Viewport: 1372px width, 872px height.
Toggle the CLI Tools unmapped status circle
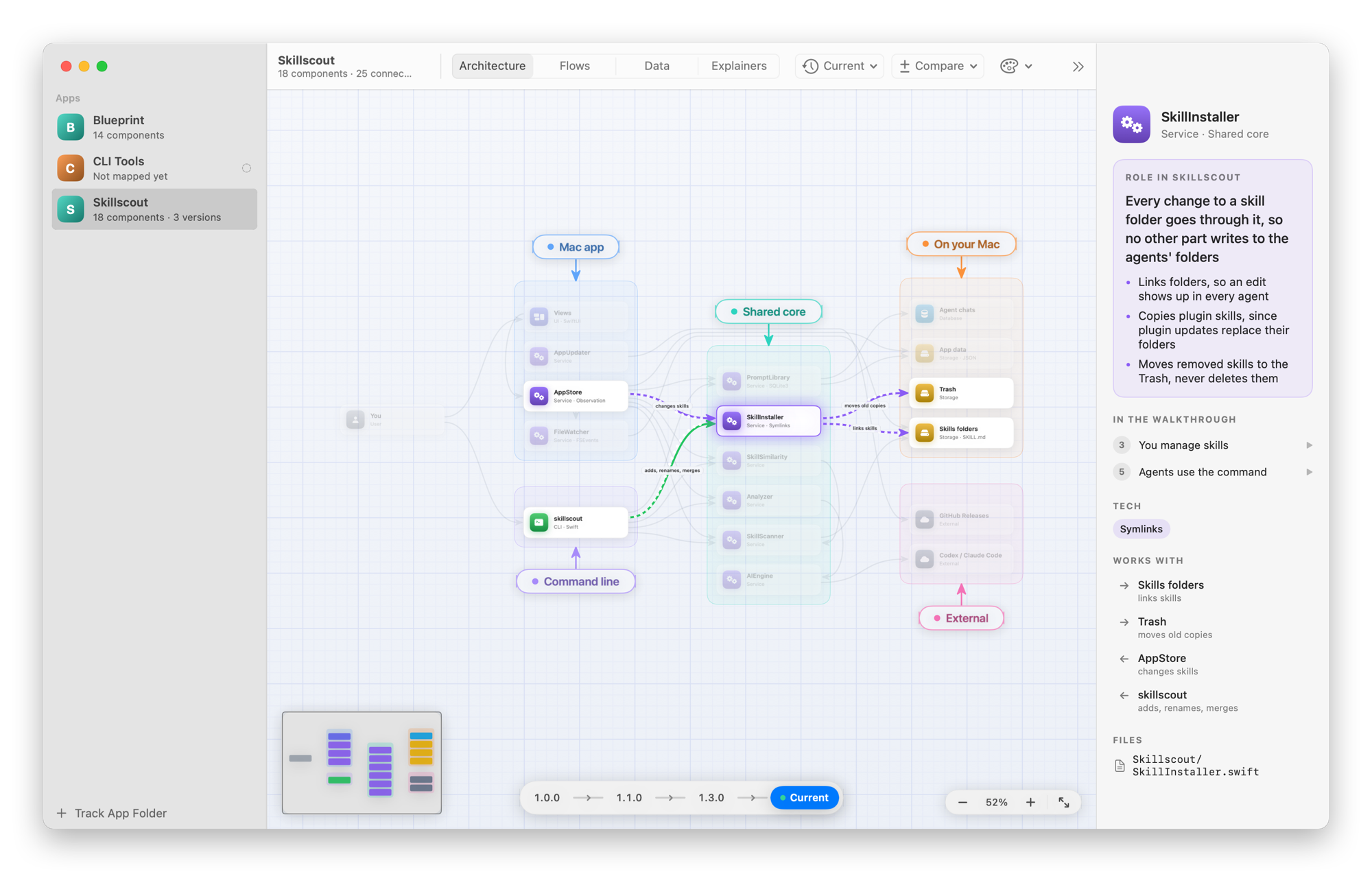pyautogui.click(x=246, y=168)
